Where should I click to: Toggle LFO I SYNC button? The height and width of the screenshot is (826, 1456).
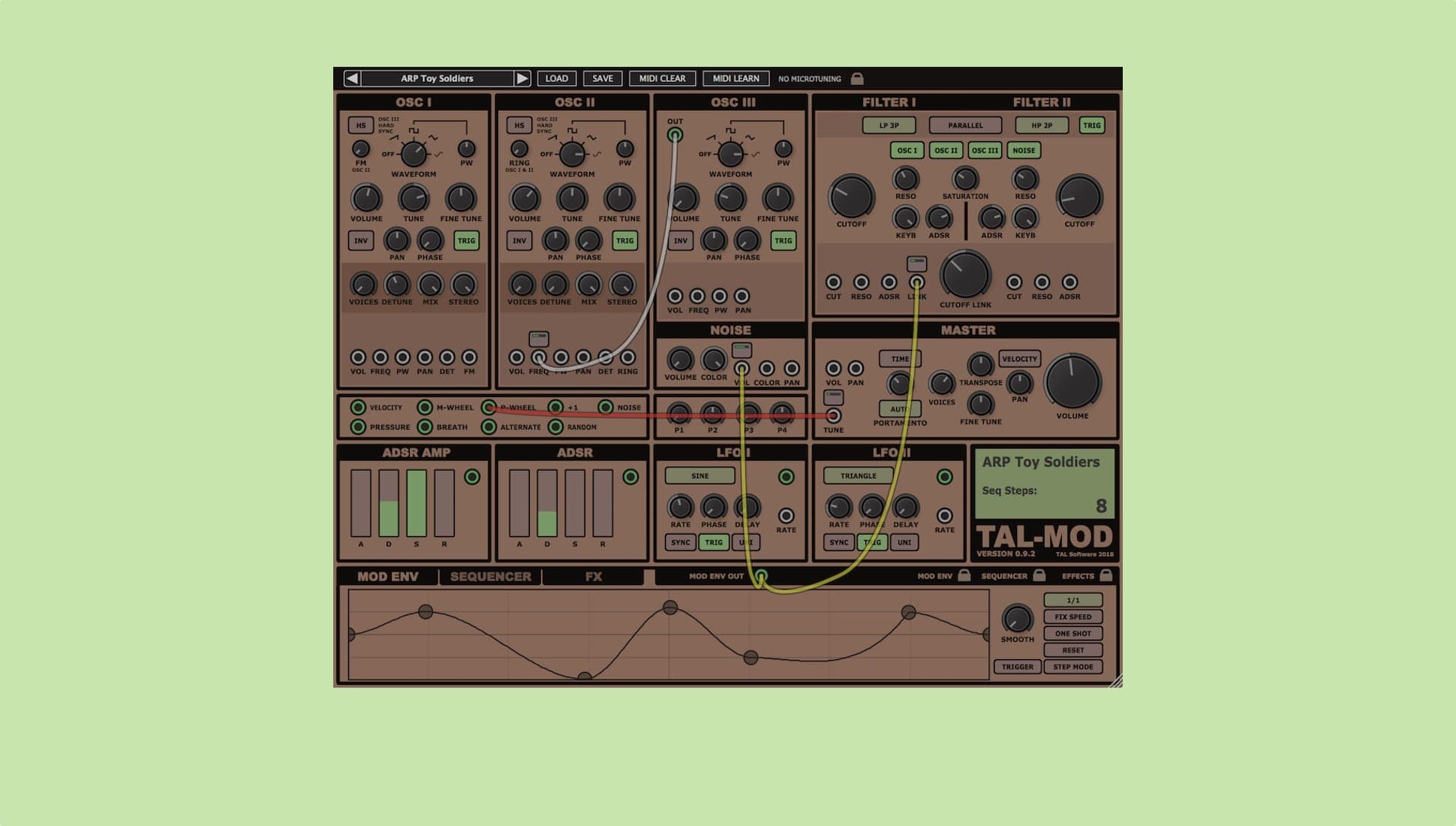coord(681,542)
